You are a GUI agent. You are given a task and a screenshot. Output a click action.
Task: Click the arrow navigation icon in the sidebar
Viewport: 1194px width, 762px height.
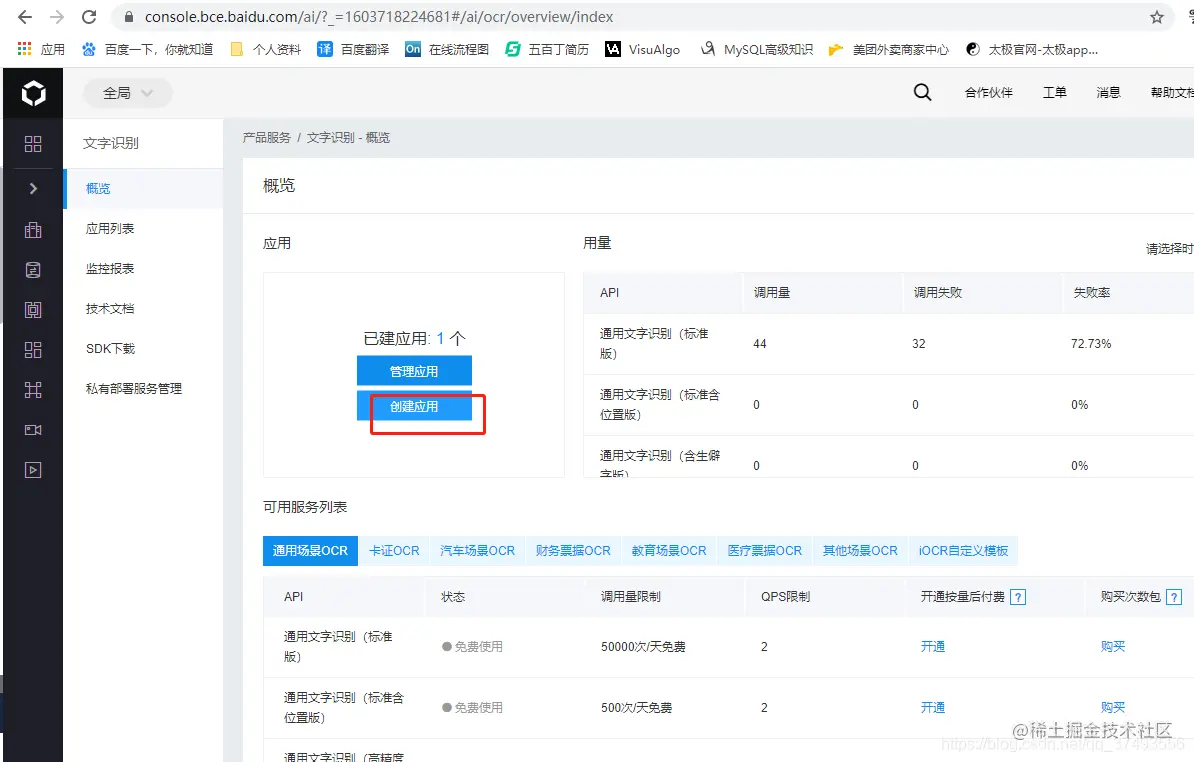[33, 188]
